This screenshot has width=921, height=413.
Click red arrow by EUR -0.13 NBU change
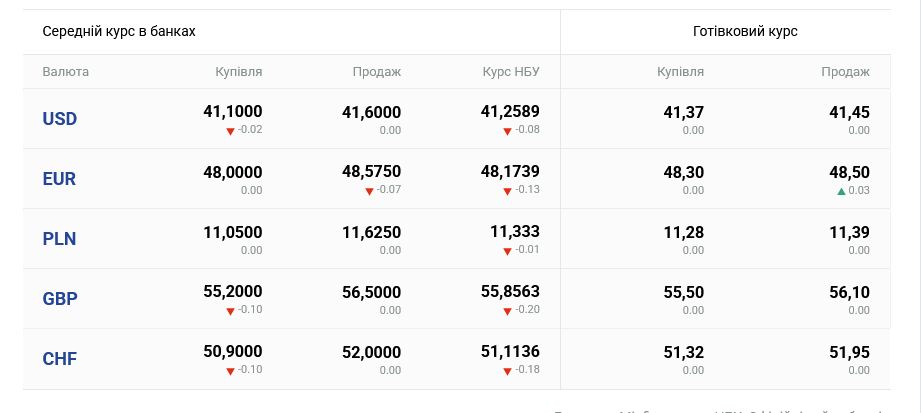pos(508,191)
